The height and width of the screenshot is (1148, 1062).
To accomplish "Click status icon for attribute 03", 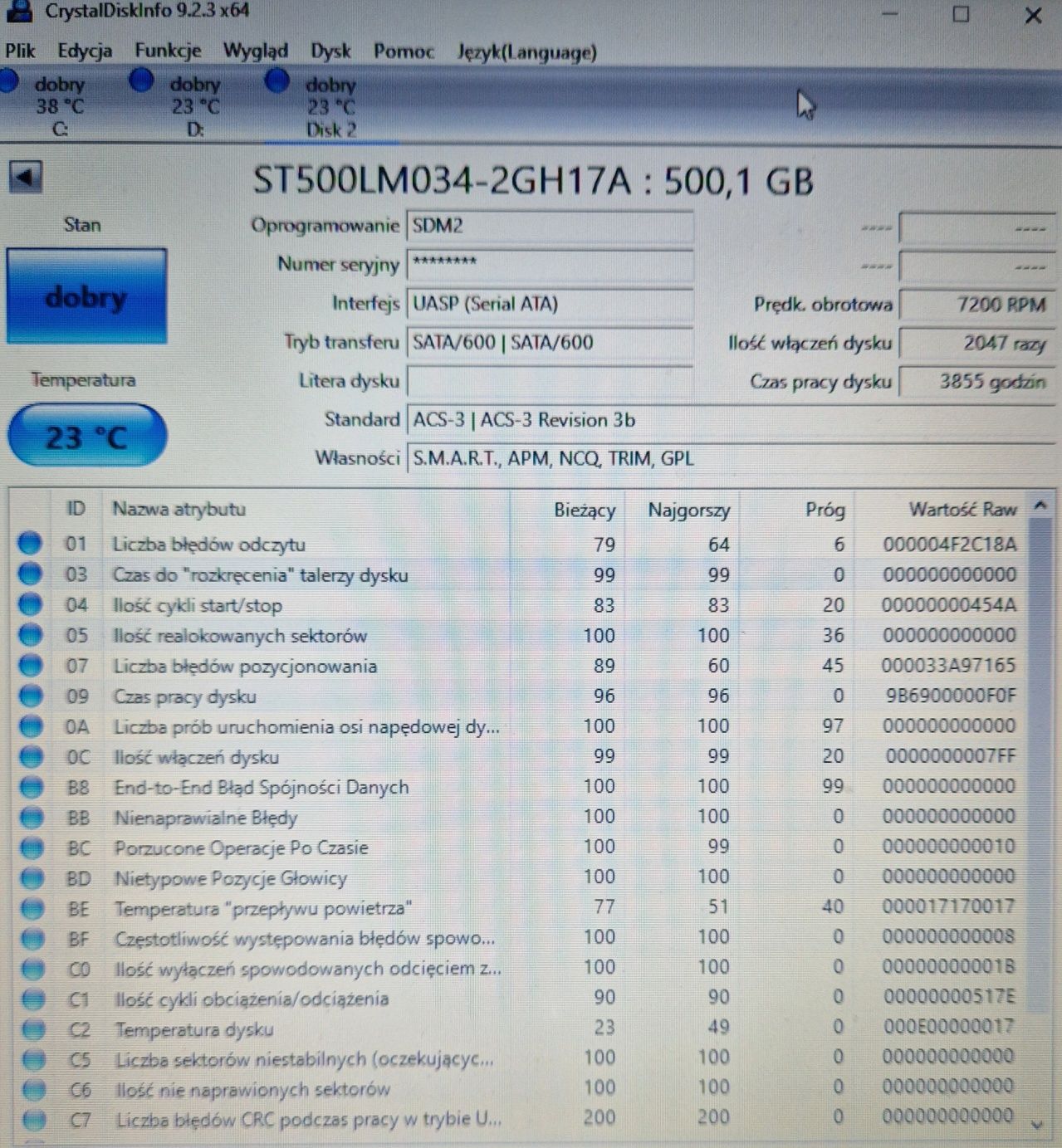I will (x=29, y=574).
